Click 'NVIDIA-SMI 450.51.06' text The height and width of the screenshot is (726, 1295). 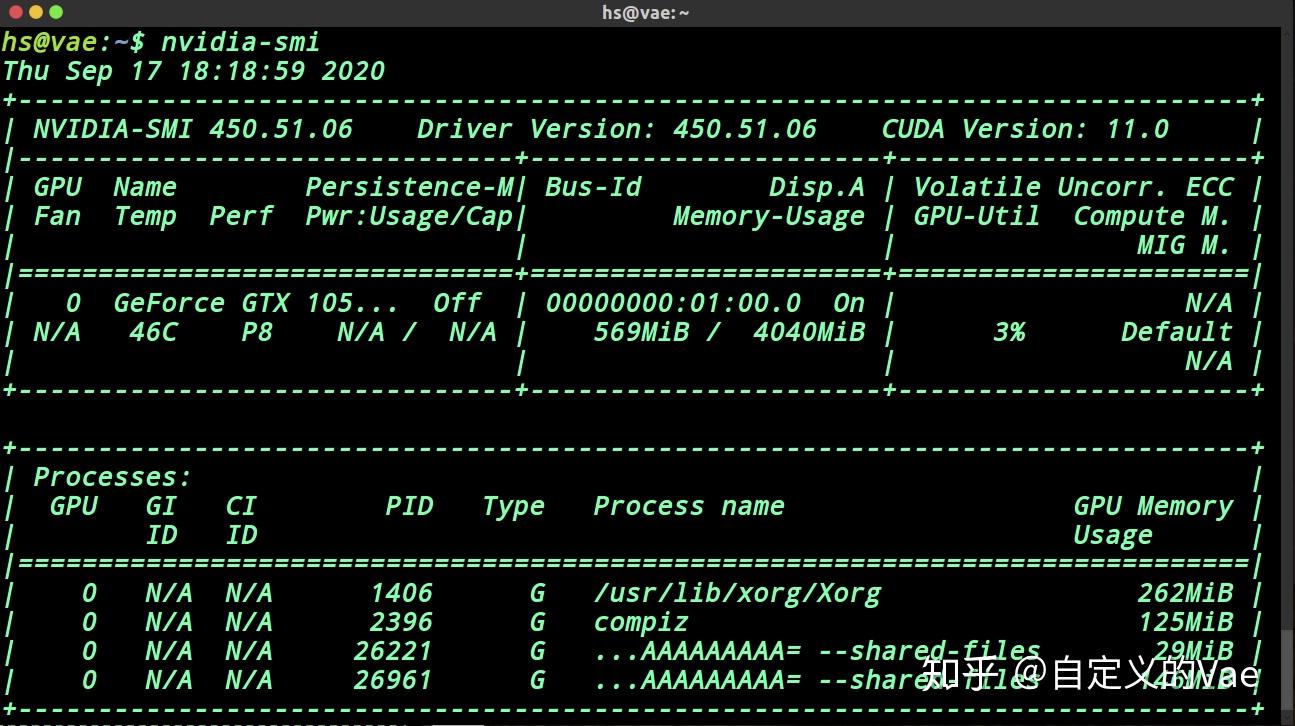coord(193,129)
